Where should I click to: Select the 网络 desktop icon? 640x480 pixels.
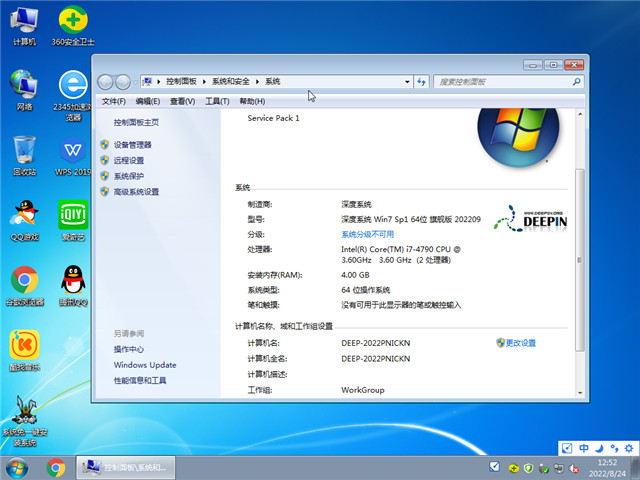pyautogui.click(x=24, y=91)
